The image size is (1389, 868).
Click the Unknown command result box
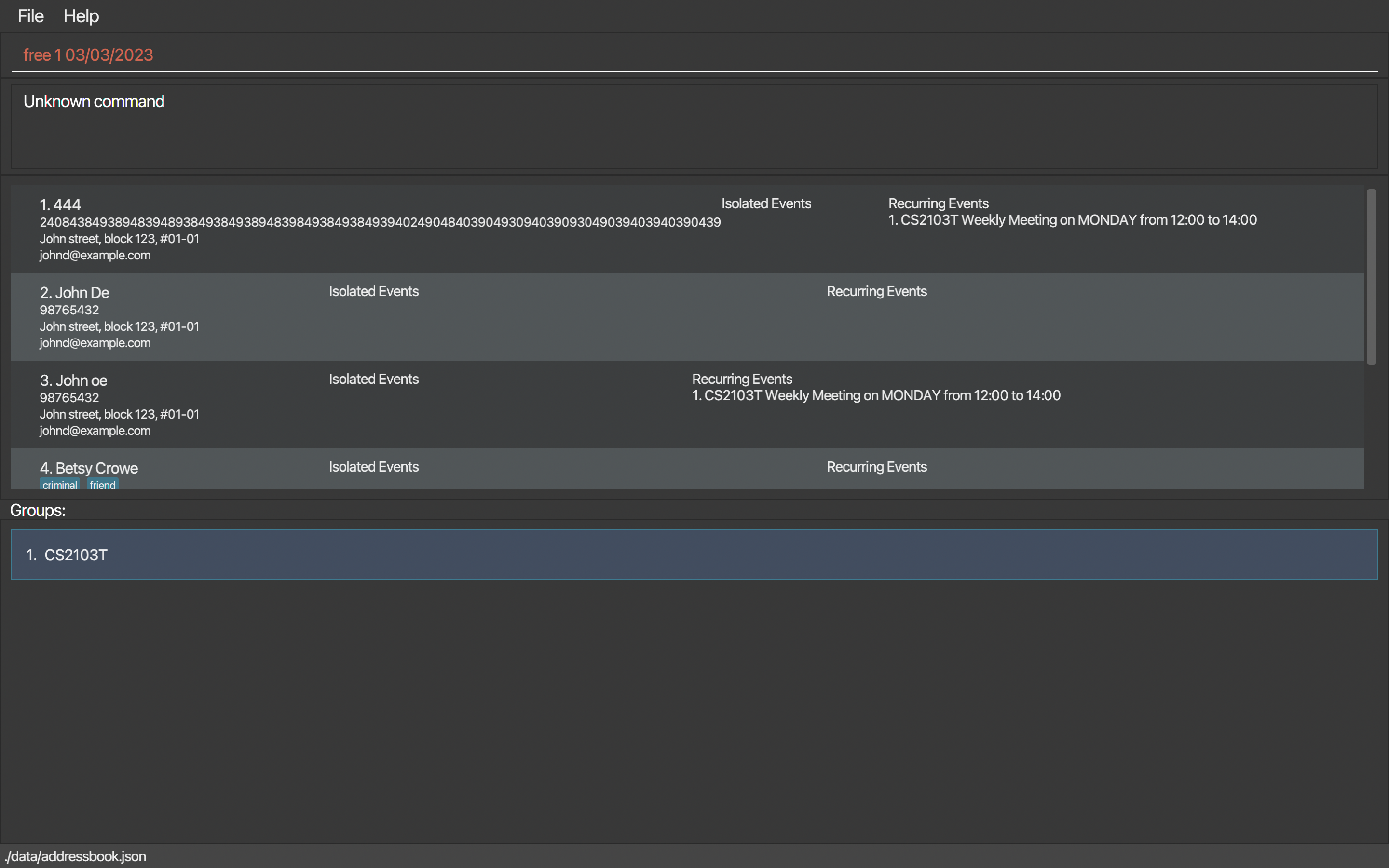[694, 126]
